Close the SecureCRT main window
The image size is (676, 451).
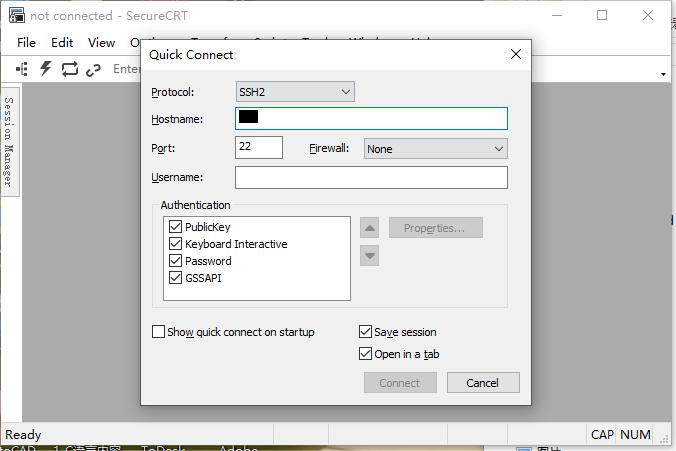tap(648, 16)
